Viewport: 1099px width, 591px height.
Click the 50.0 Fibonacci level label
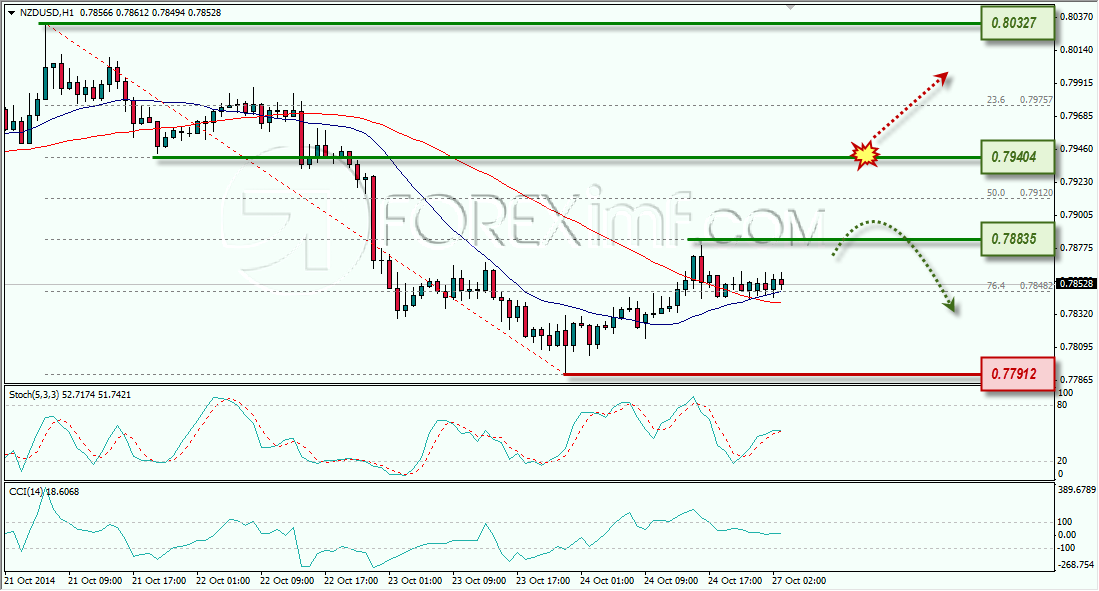(x=996, y=193)
